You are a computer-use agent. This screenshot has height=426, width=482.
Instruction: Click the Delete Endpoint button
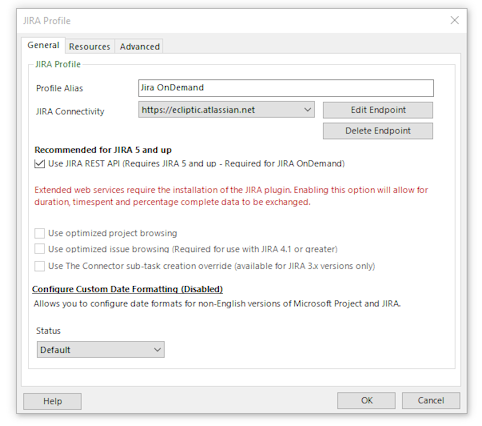click(x=378, y=131)
